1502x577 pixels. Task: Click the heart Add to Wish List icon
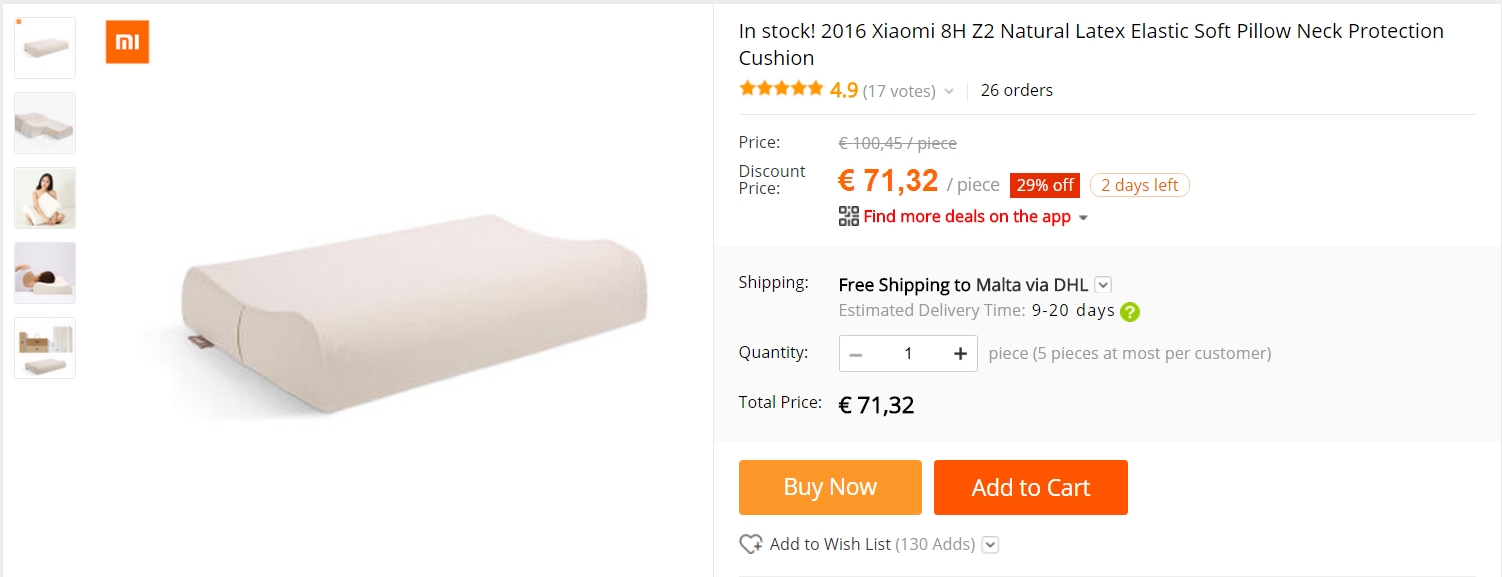750,544
